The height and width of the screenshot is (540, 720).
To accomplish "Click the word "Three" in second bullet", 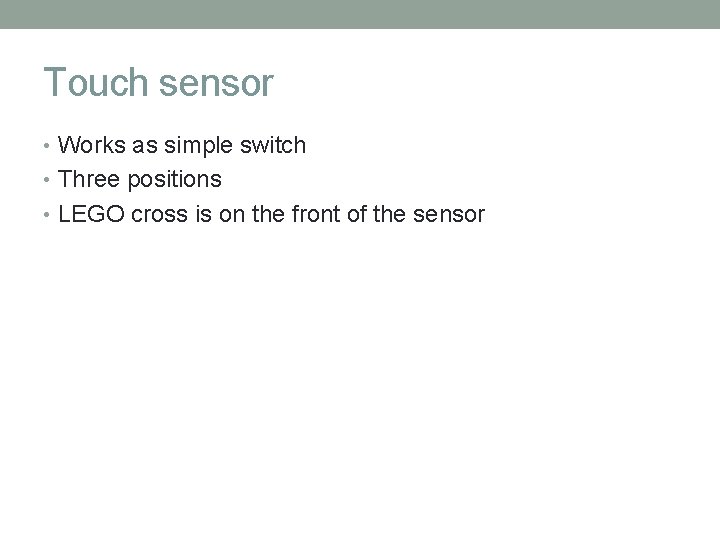I will pos(88,180).
